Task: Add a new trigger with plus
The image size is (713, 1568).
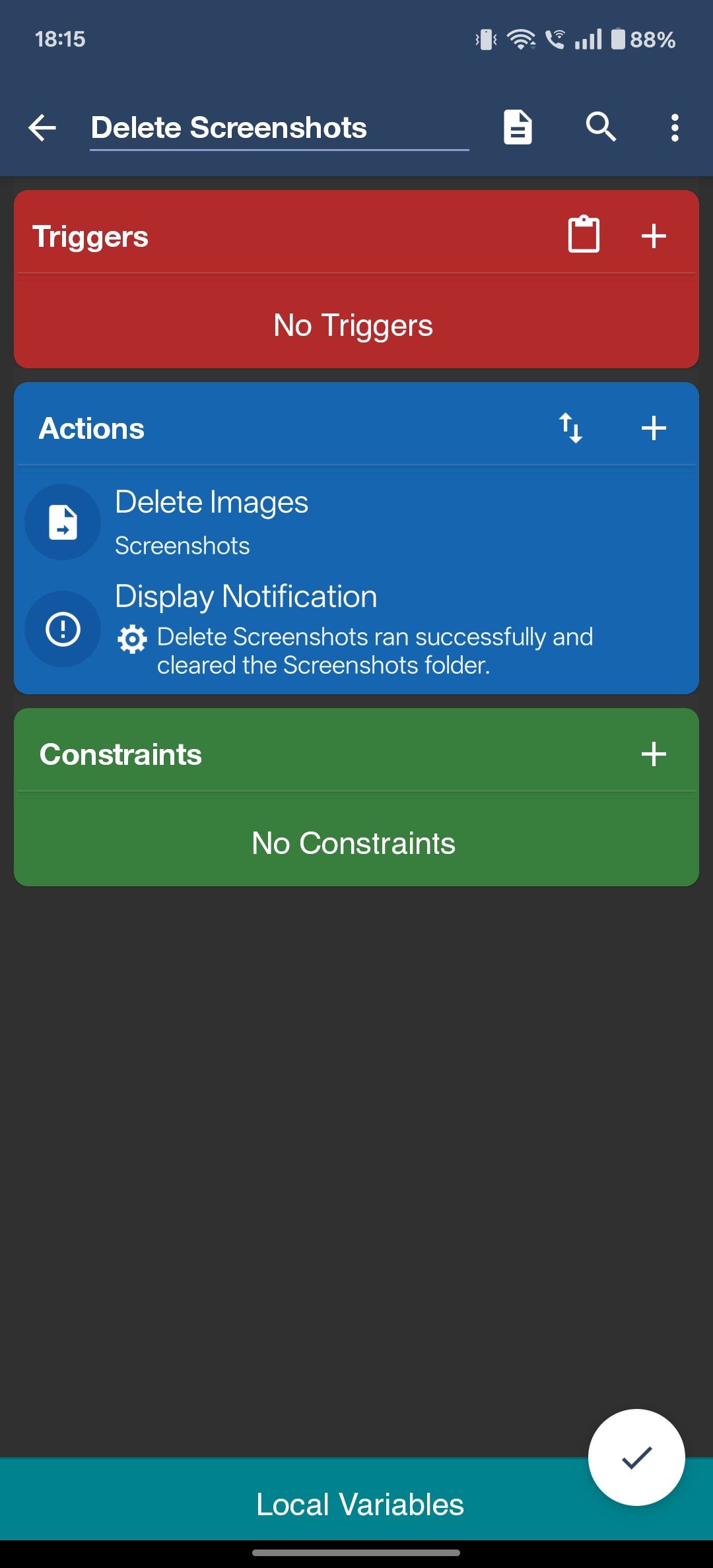Action: coord(654,236)
